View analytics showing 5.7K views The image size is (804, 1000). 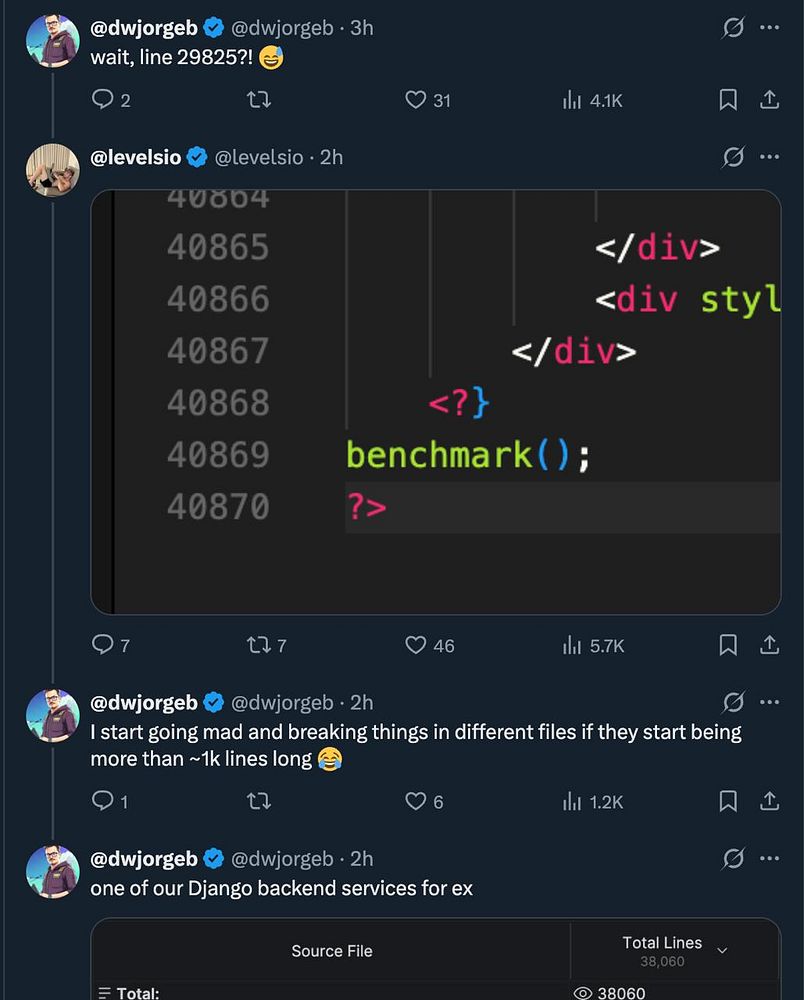[593, 645]
